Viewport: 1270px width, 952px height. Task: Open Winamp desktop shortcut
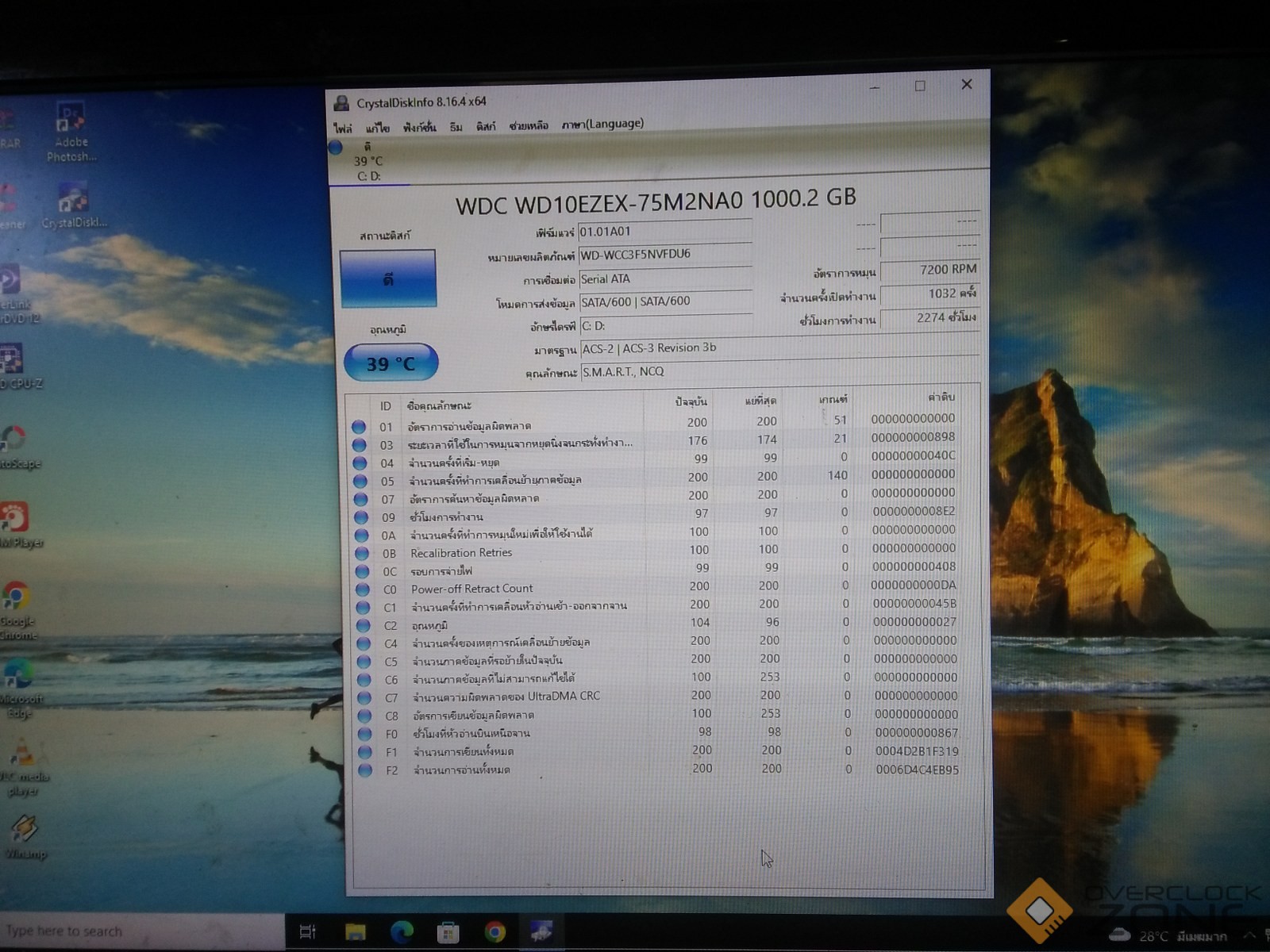point(25,837)
